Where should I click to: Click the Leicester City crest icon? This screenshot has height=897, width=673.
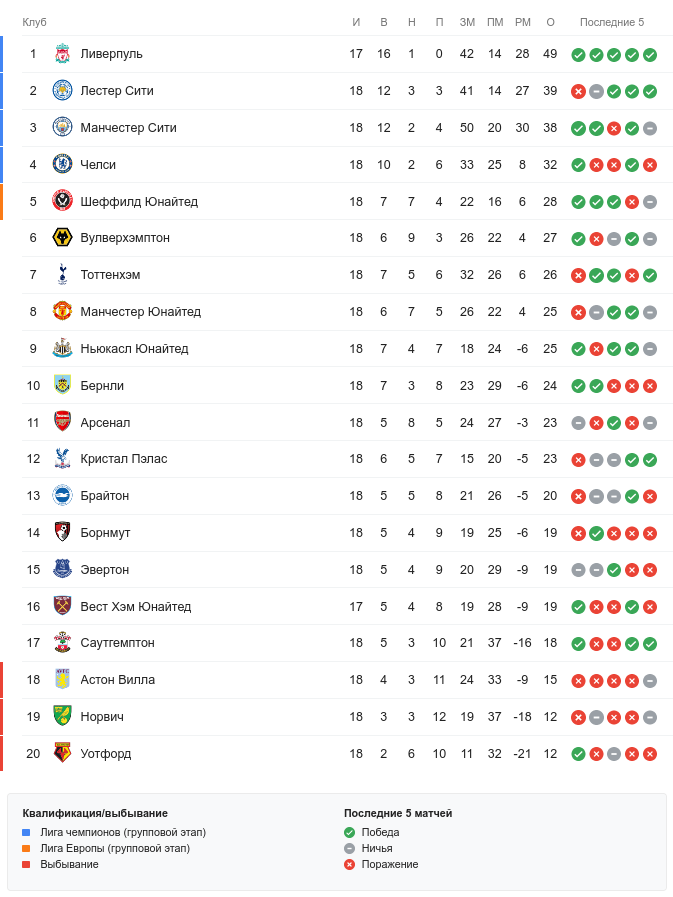coord(62,91)
